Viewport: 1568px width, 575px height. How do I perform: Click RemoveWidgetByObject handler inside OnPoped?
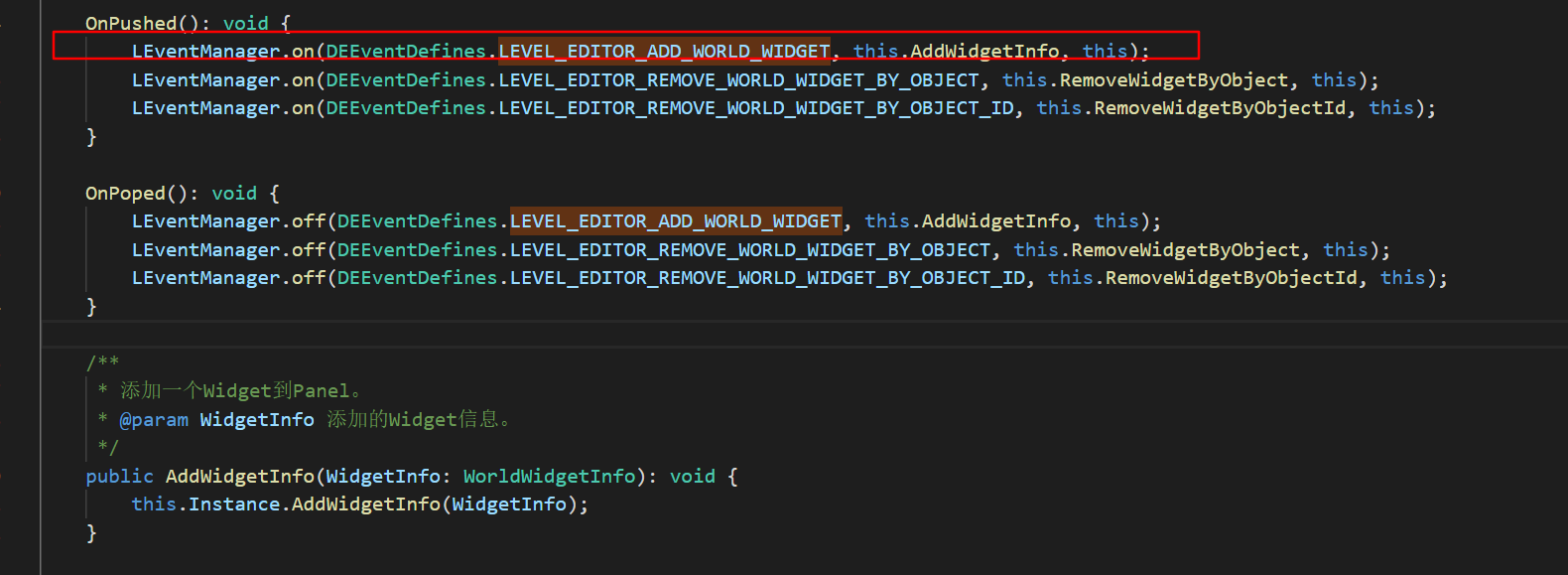click(1186, 249)
